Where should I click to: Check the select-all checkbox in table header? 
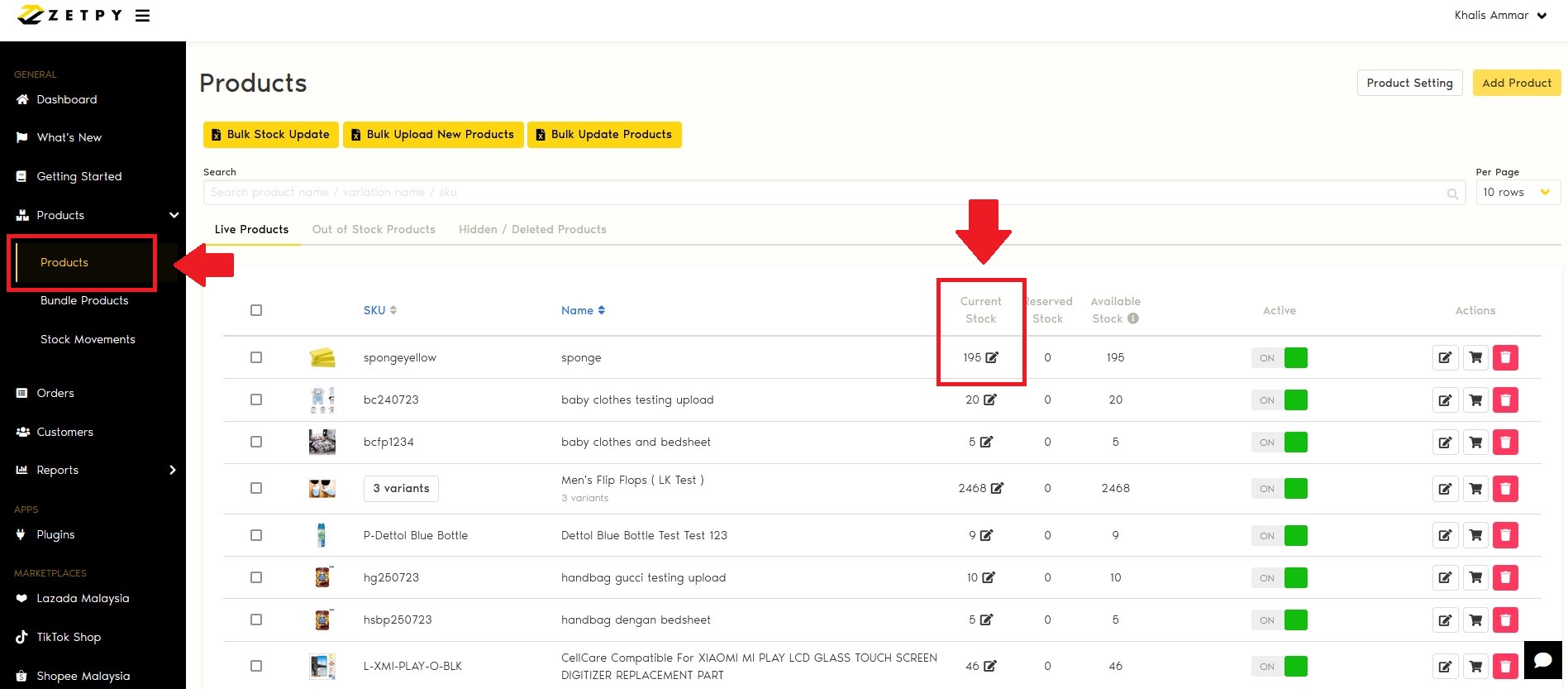tap(256, 310)
